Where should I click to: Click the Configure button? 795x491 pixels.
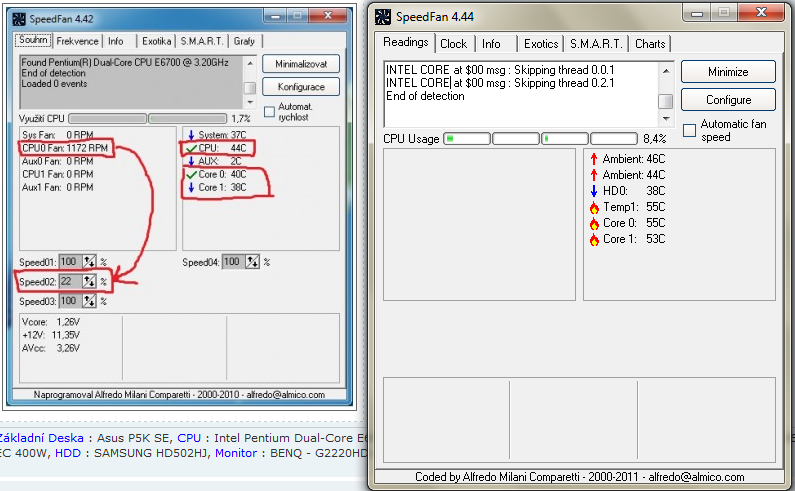coord(728,100)
